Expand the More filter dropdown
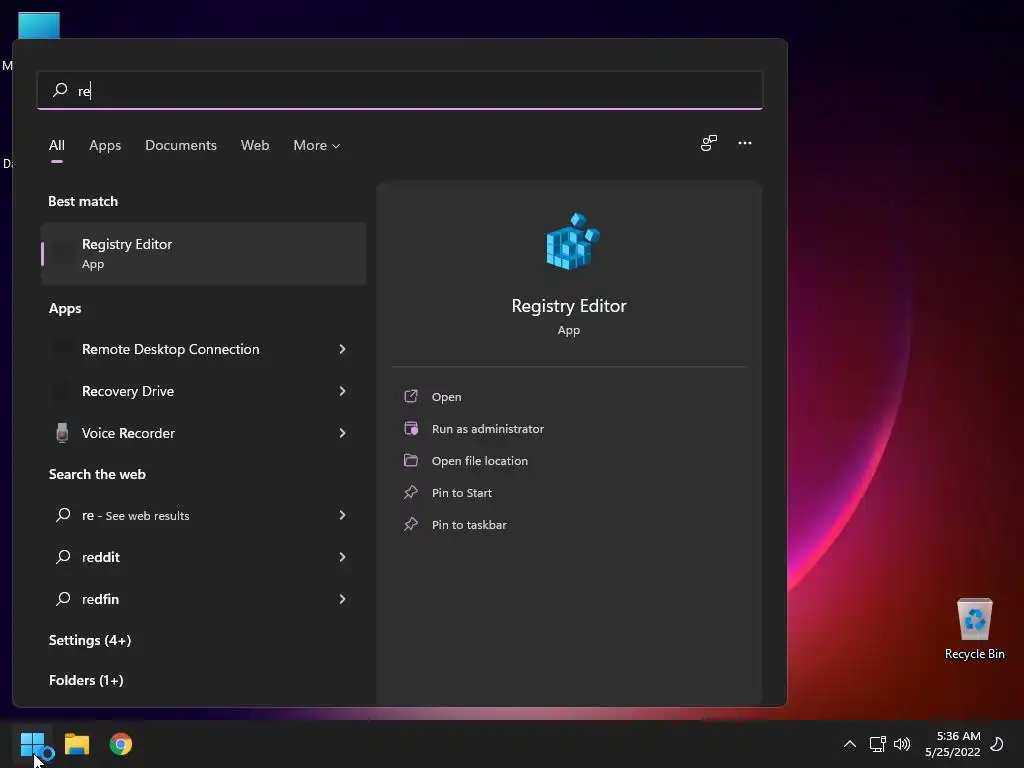The image size is (1024, 768). coord(317,145)
